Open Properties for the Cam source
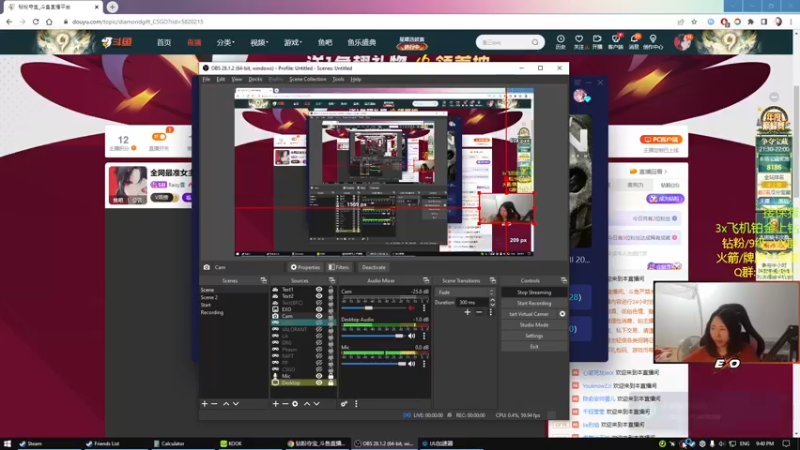The image size is (800, 450). pyautogui.click(x=305, y=267)
